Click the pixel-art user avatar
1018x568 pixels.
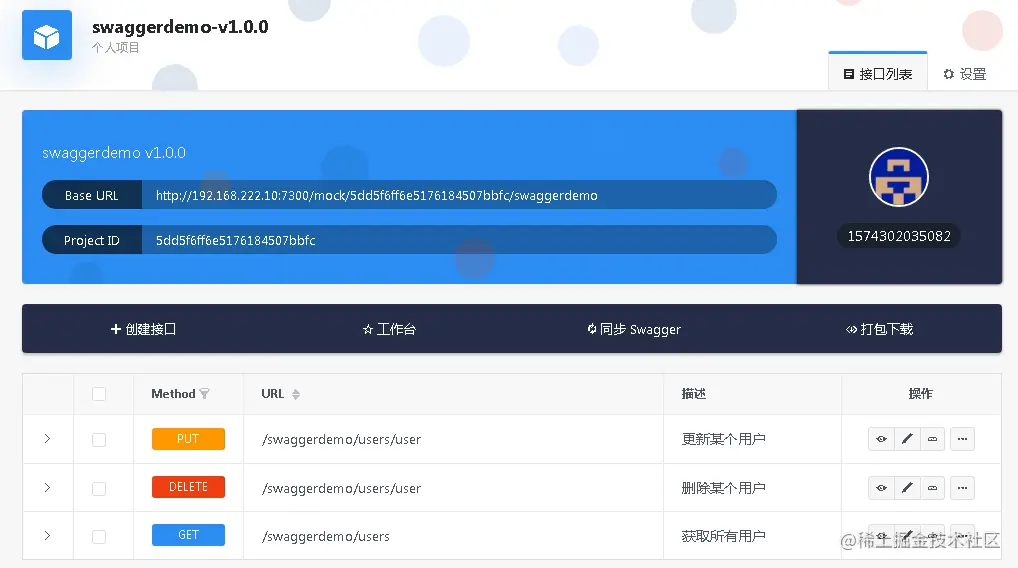pyautogui.click(x=899, y=177)
